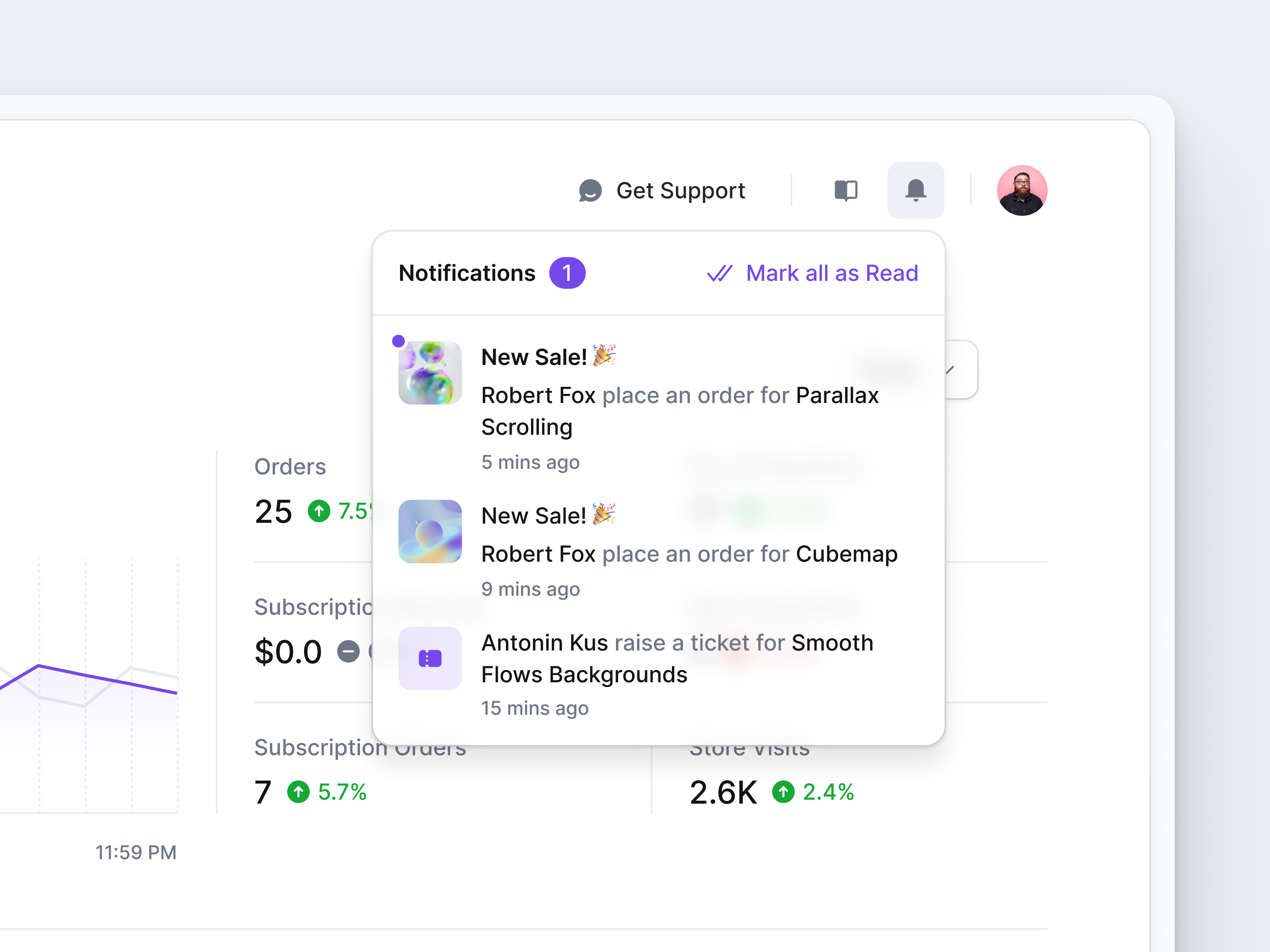Open the Get Support chat icon

[x=590, y=190]
